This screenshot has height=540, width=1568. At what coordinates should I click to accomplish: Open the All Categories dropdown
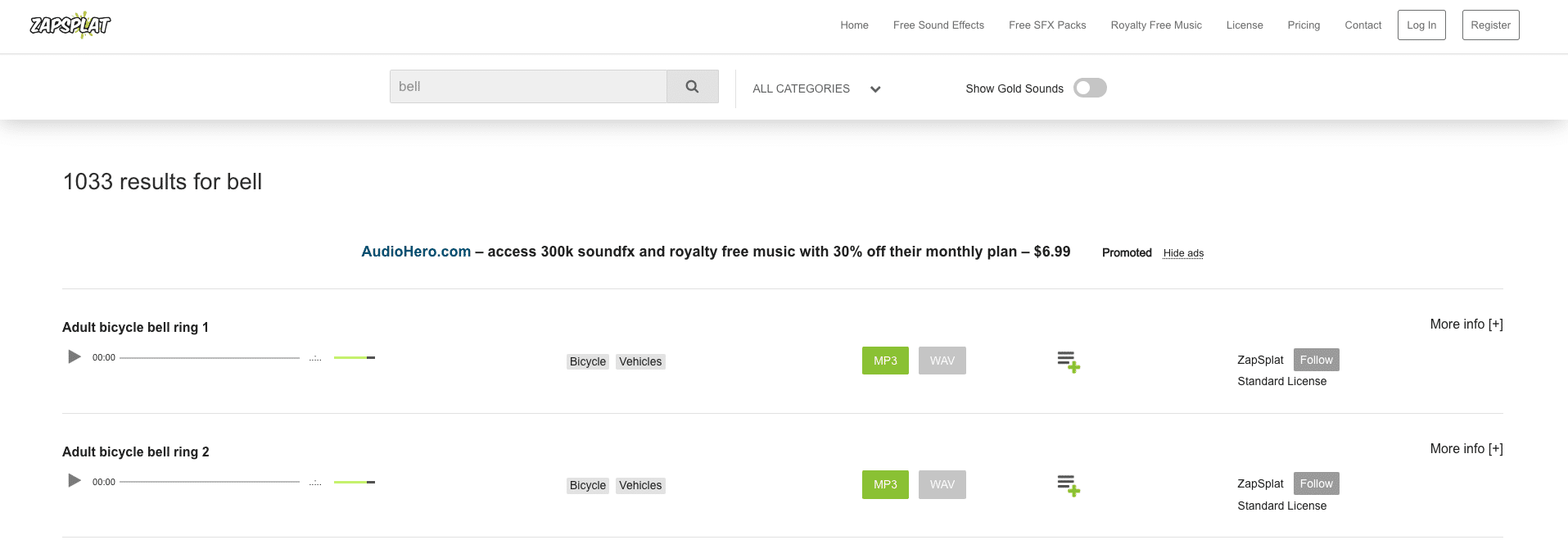(x=816, y=88)
